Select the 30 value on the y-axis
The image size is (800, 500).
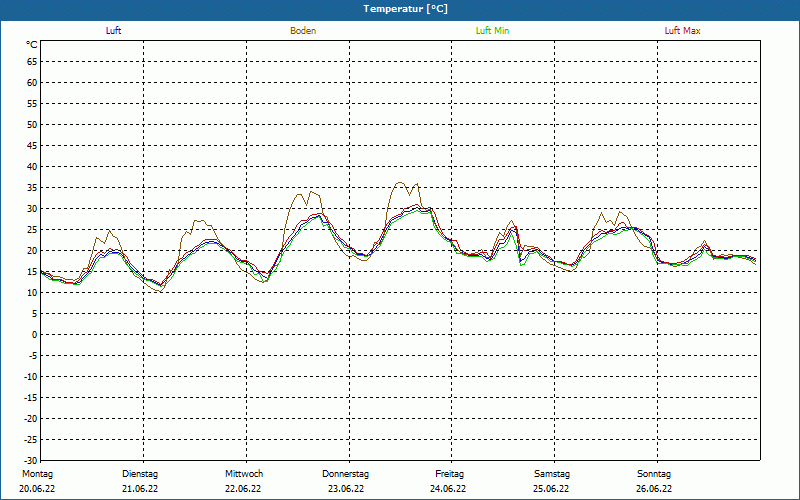(32, 209)
